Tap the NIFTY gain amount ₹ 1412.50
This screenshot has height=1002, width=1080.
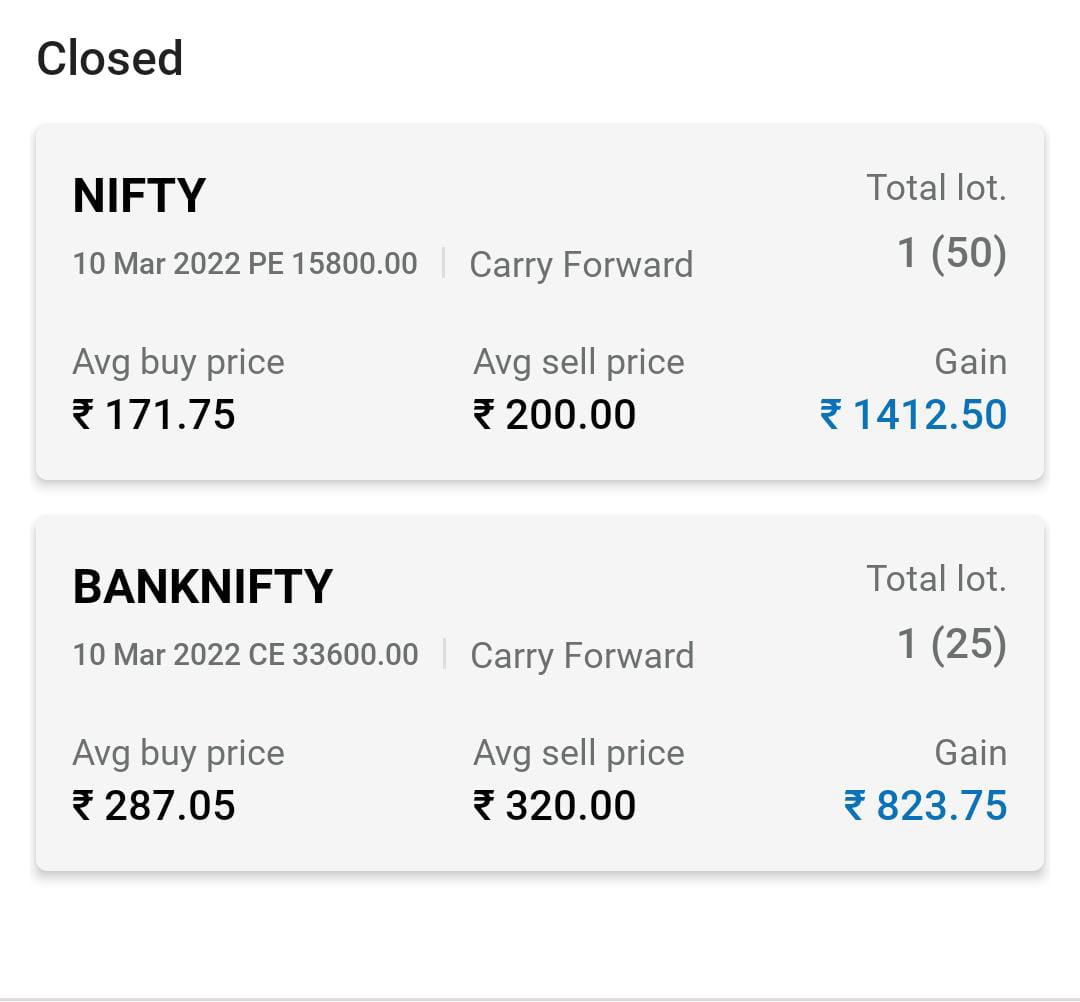tap(913, 414)
